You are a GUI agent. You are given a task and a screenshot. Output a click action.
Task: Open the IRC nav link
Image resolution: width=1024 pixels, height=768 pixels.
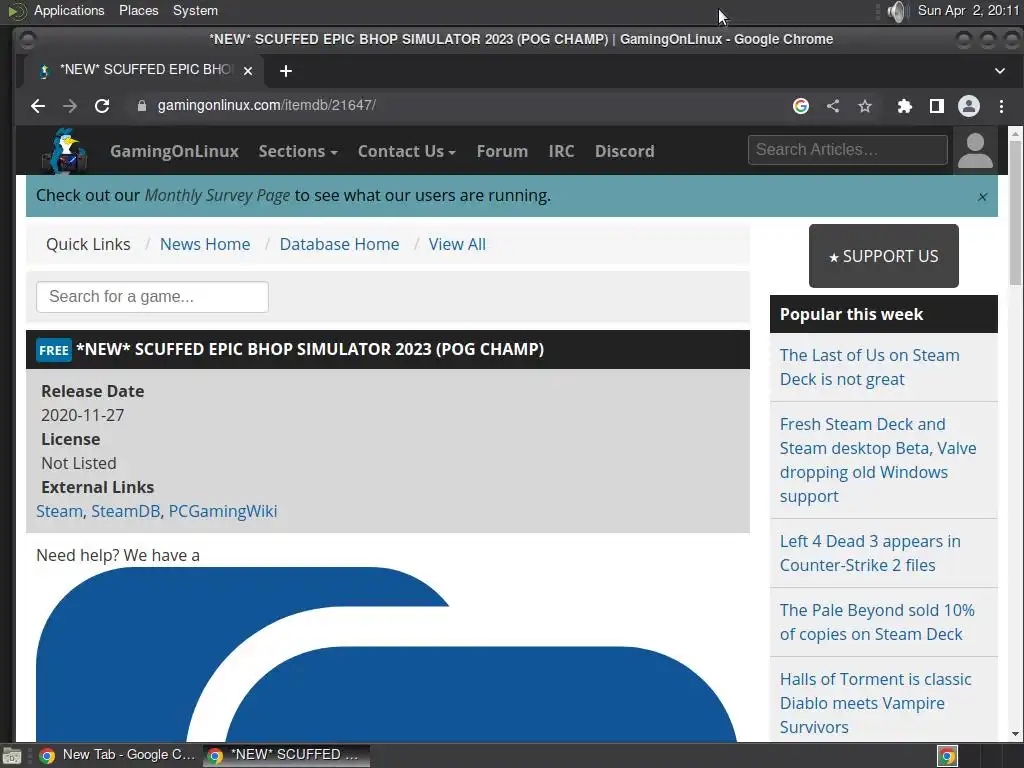562,151
